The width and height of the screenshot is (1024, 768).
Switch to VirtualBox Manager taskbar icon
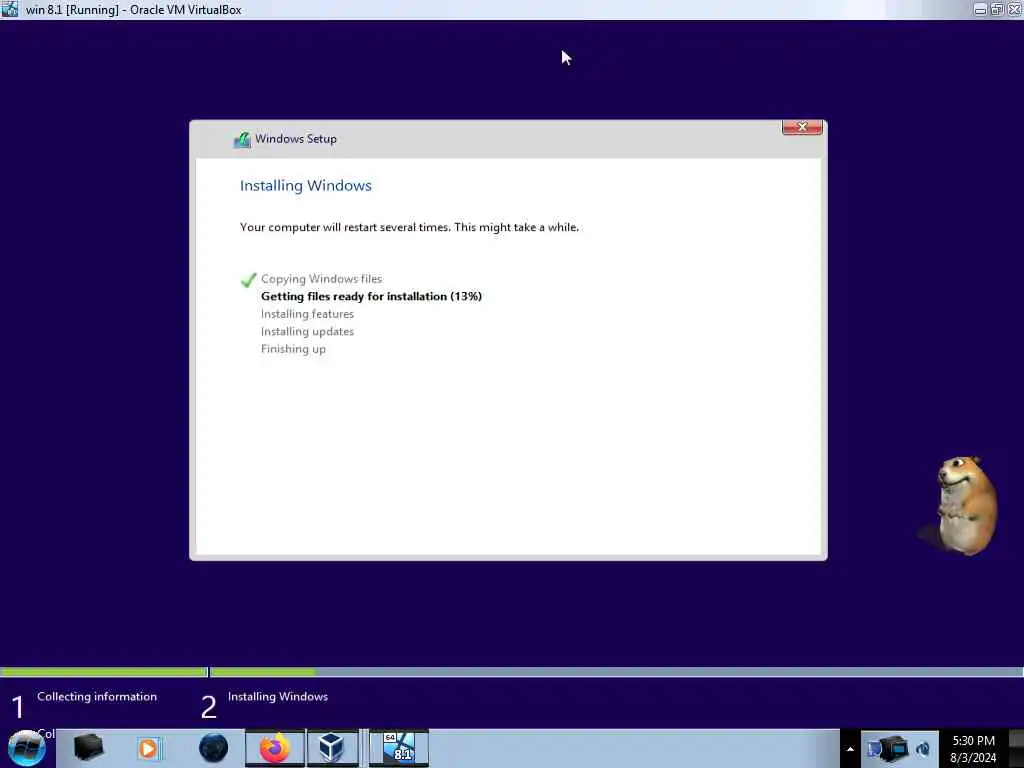point(332,748)
